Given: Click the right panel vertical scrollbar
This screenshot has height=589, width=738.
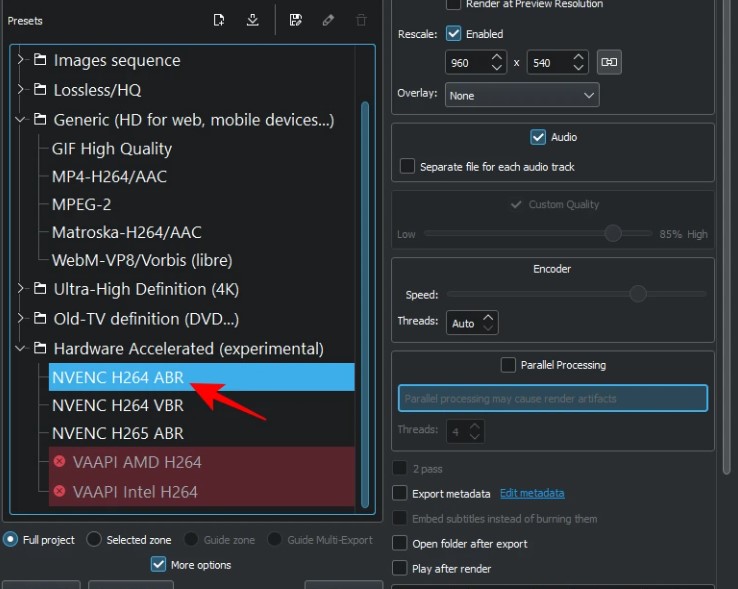Looking at the screenshot, I should (726, 235).
